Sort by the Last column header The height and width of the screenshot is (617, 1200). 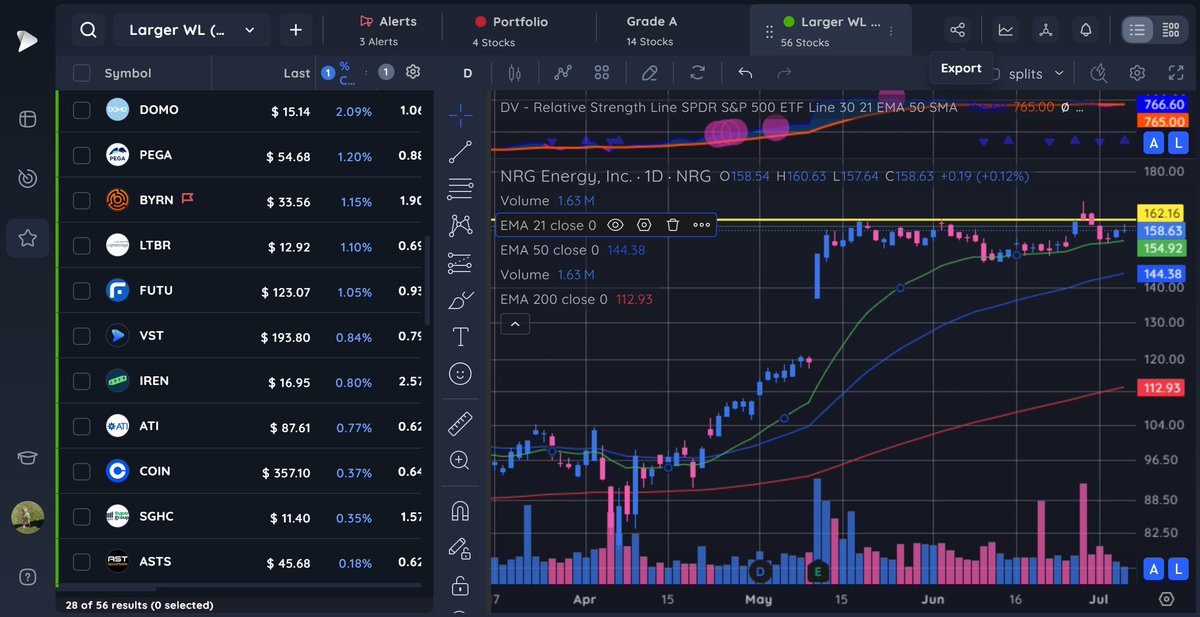[x=296, y=72]
